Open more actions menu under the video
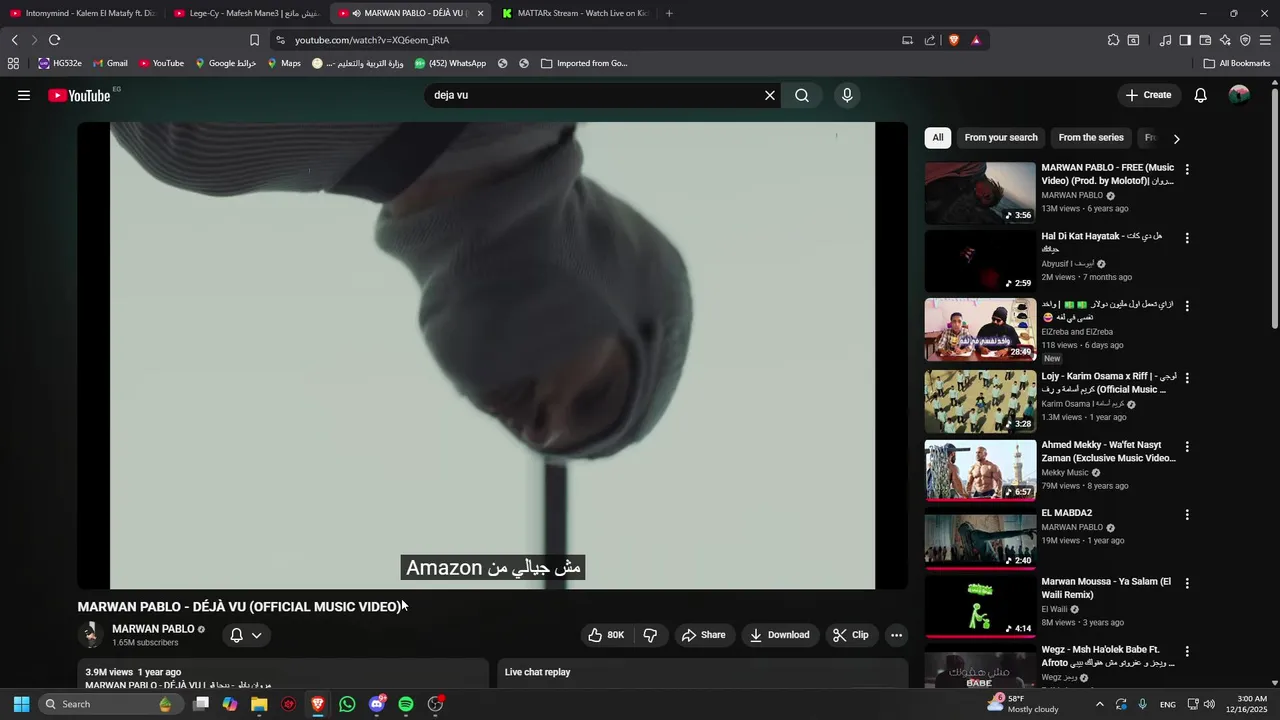This screenshot has width=1280, height=720. click(x=896, y=635)
